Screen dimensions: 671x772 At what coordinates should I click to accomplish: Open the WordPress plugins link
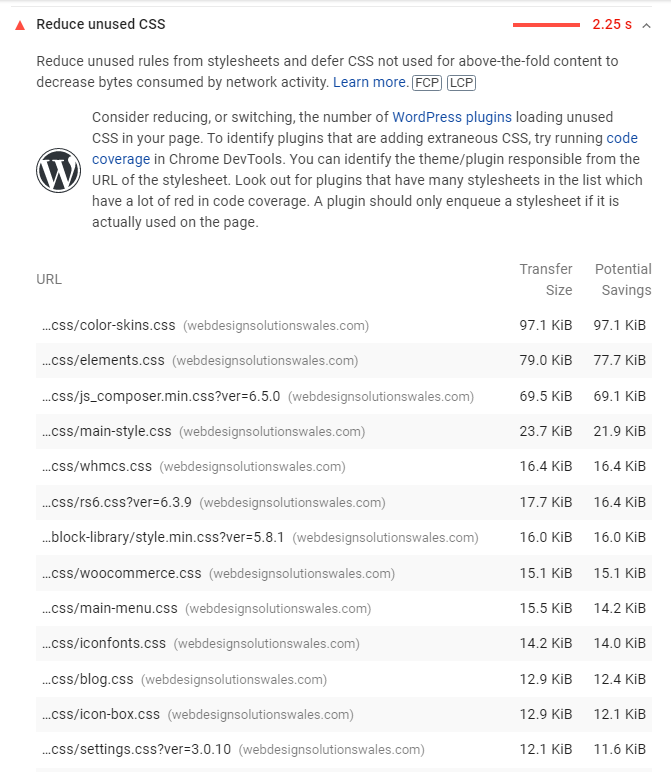click(452, 117)
